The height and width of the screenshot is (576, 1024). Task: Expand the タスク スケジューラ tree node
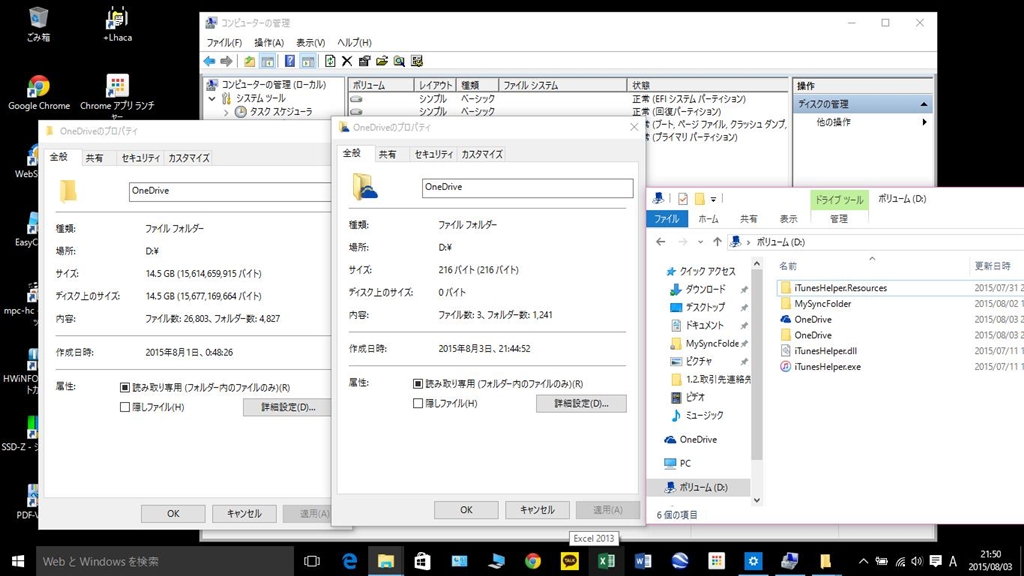pos(226,113)
